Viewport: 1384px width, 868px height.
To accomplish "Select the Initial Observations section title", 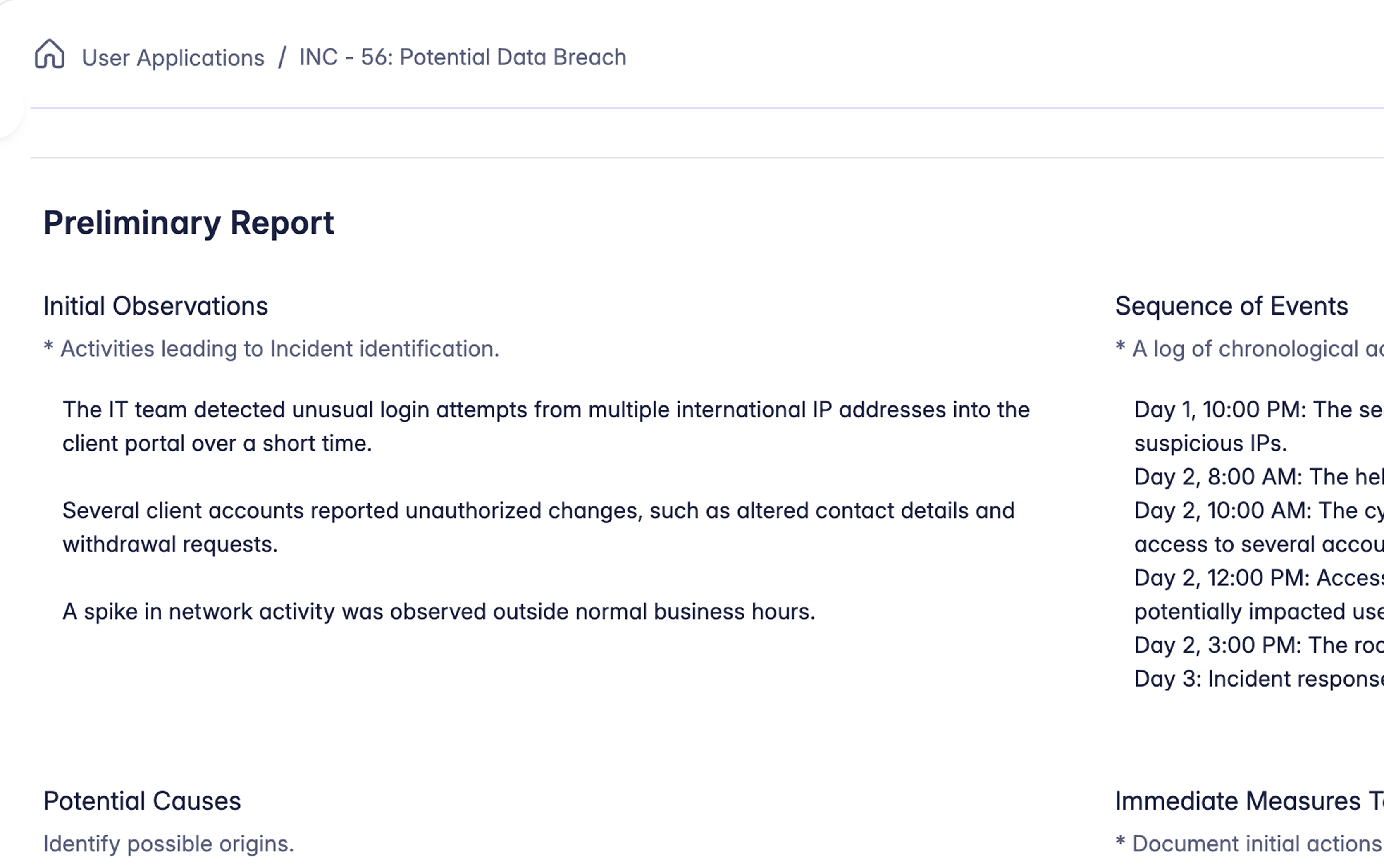I will click(155, 306).
